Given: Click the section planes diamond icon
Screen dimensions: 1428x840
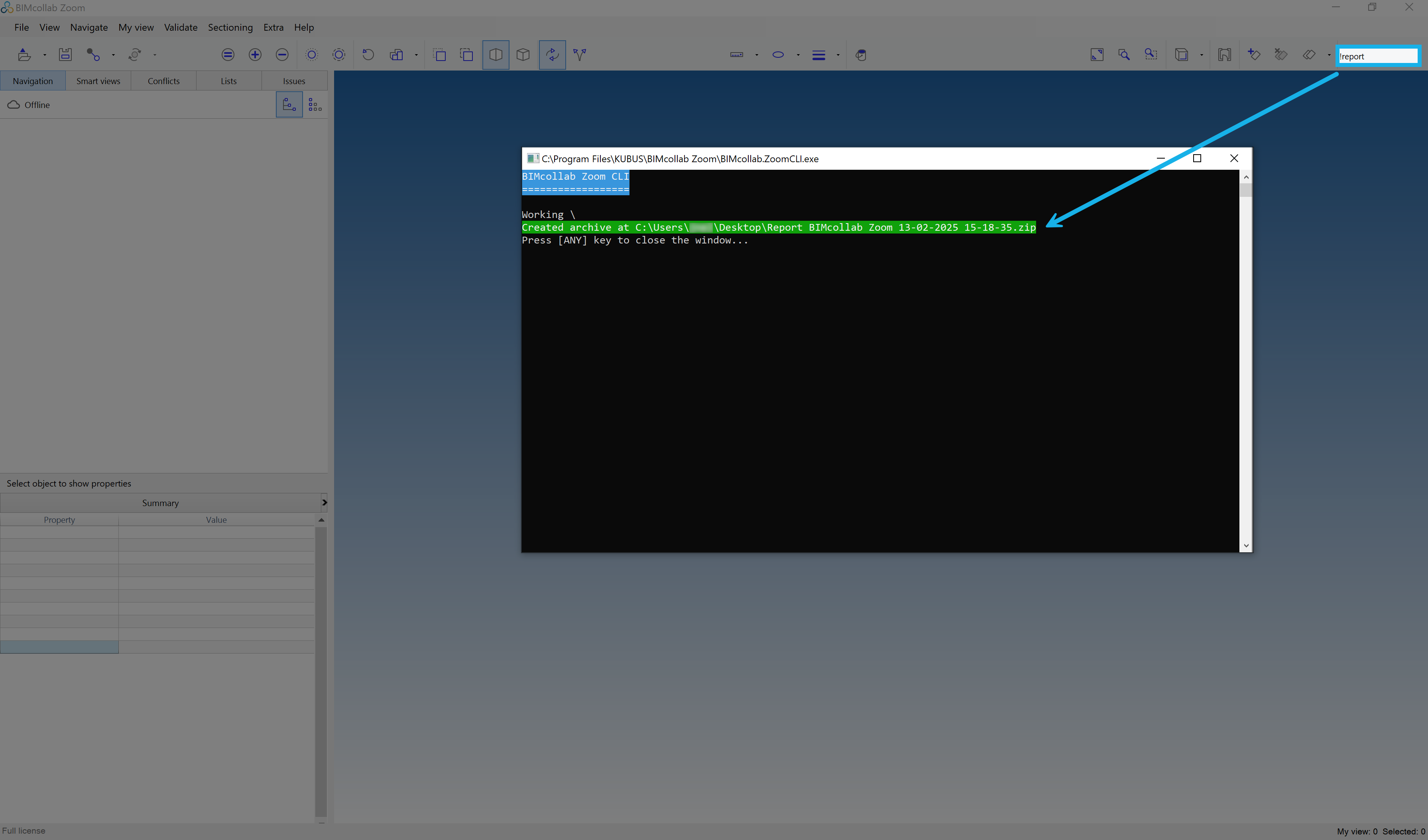Looking at the screenshot, I should point(1309,55).
